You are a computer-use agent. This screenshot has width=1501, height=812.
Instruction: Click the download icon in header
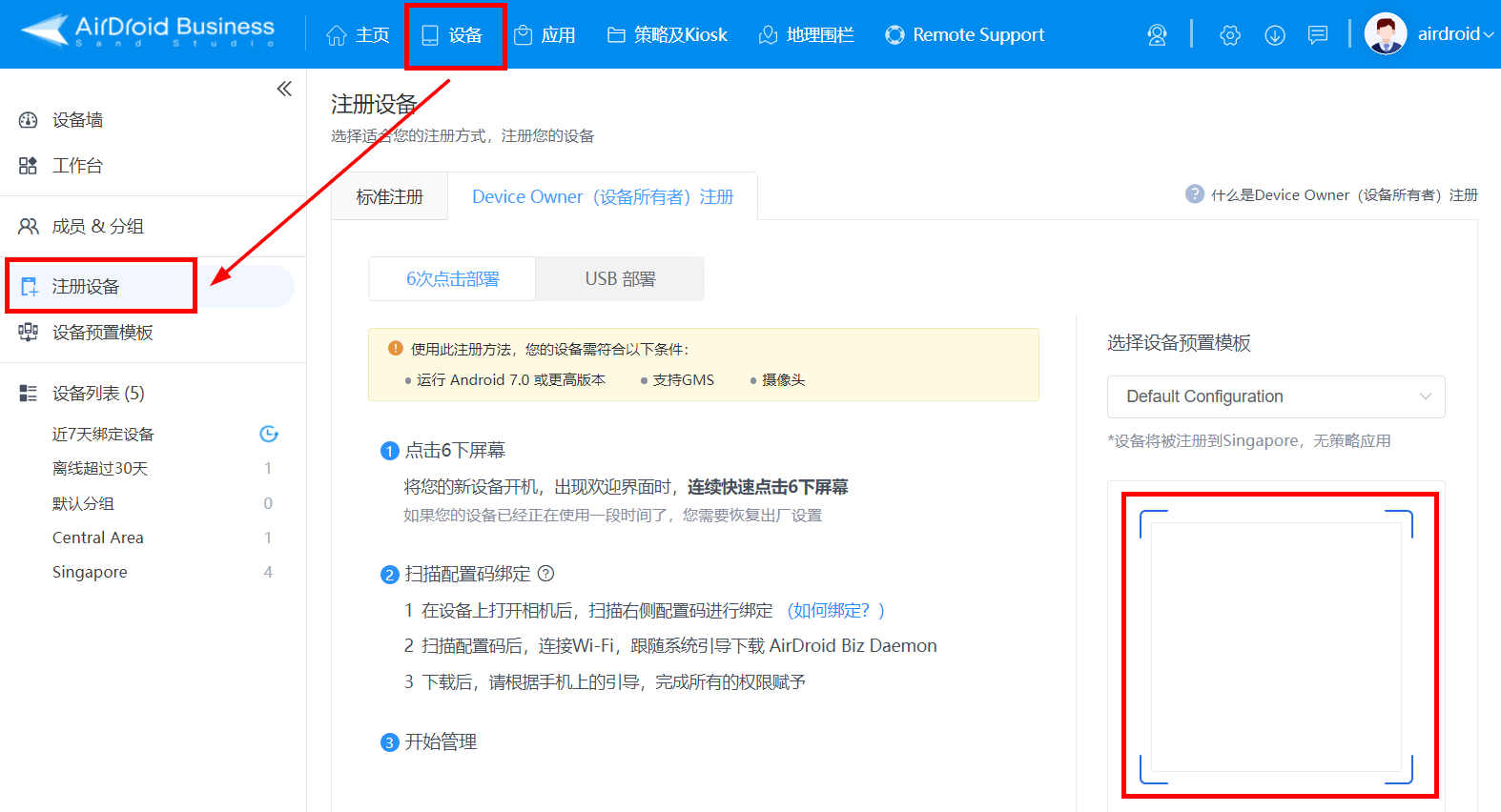pyautogui.click(x=1275, y=35)
